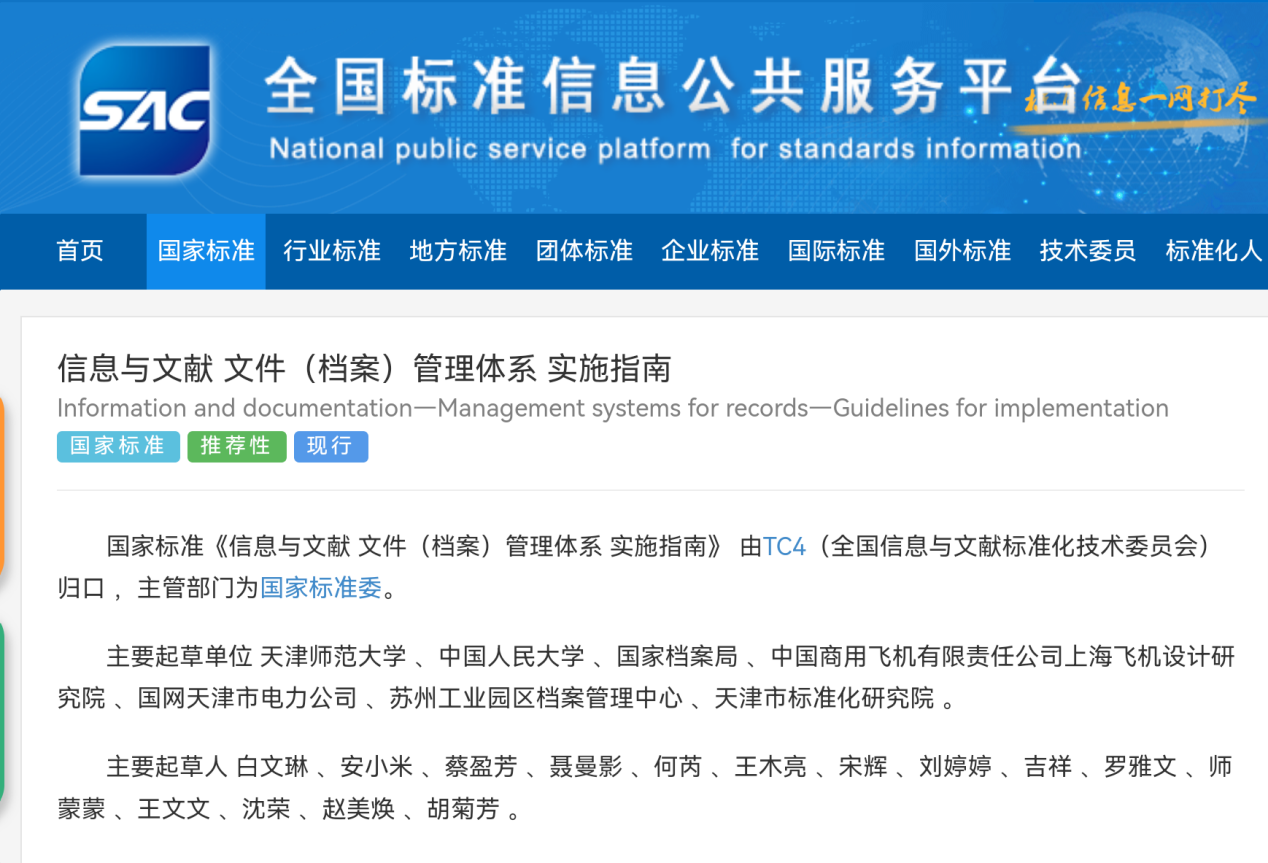Screen dimensions: 1268x863
Task: Click the green side tab on left edge
Action: click(x=2, y=710)
